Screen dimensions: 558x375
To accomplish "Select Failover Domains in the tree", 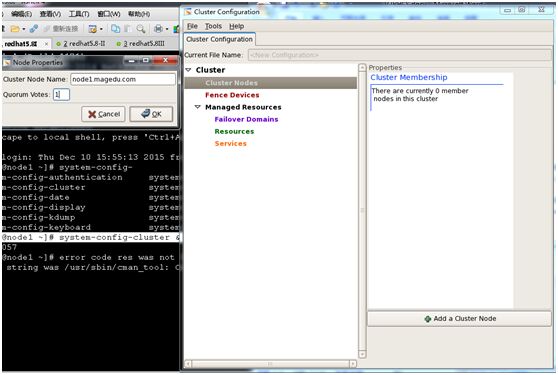I will point(246,119).
